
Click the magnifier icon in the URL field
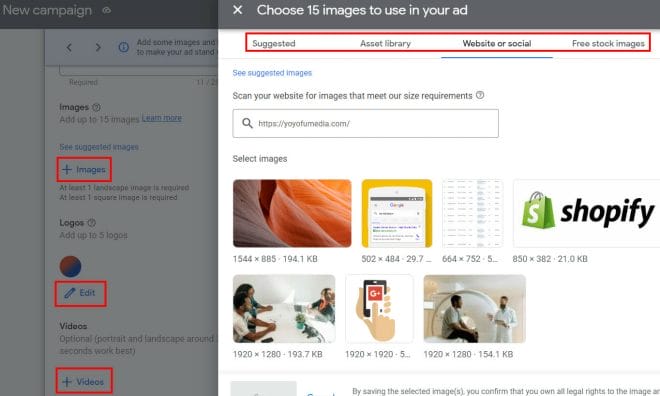pos(247,123)
